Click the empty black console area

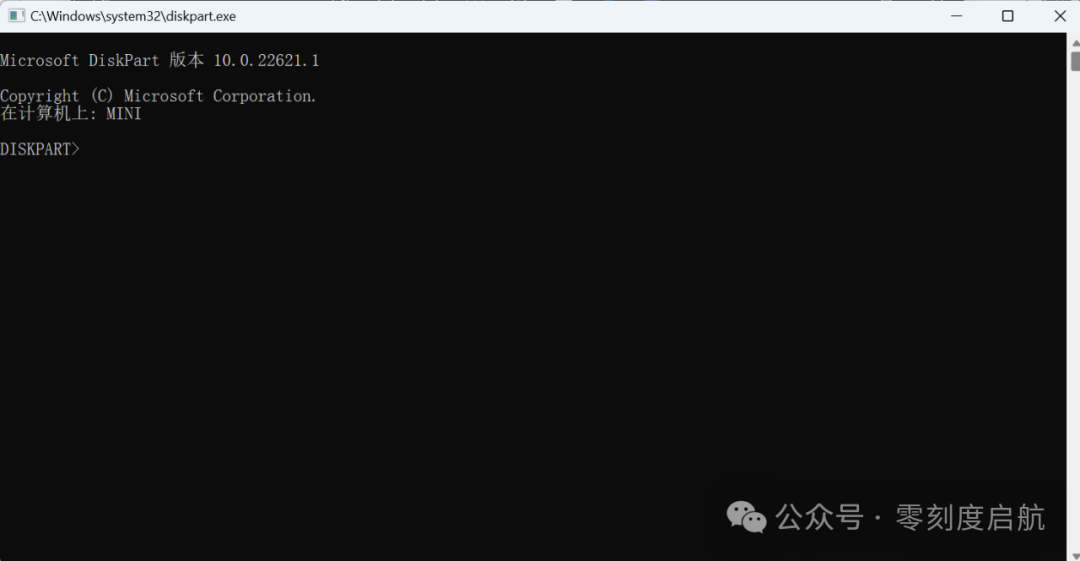(x=482, y=310)
